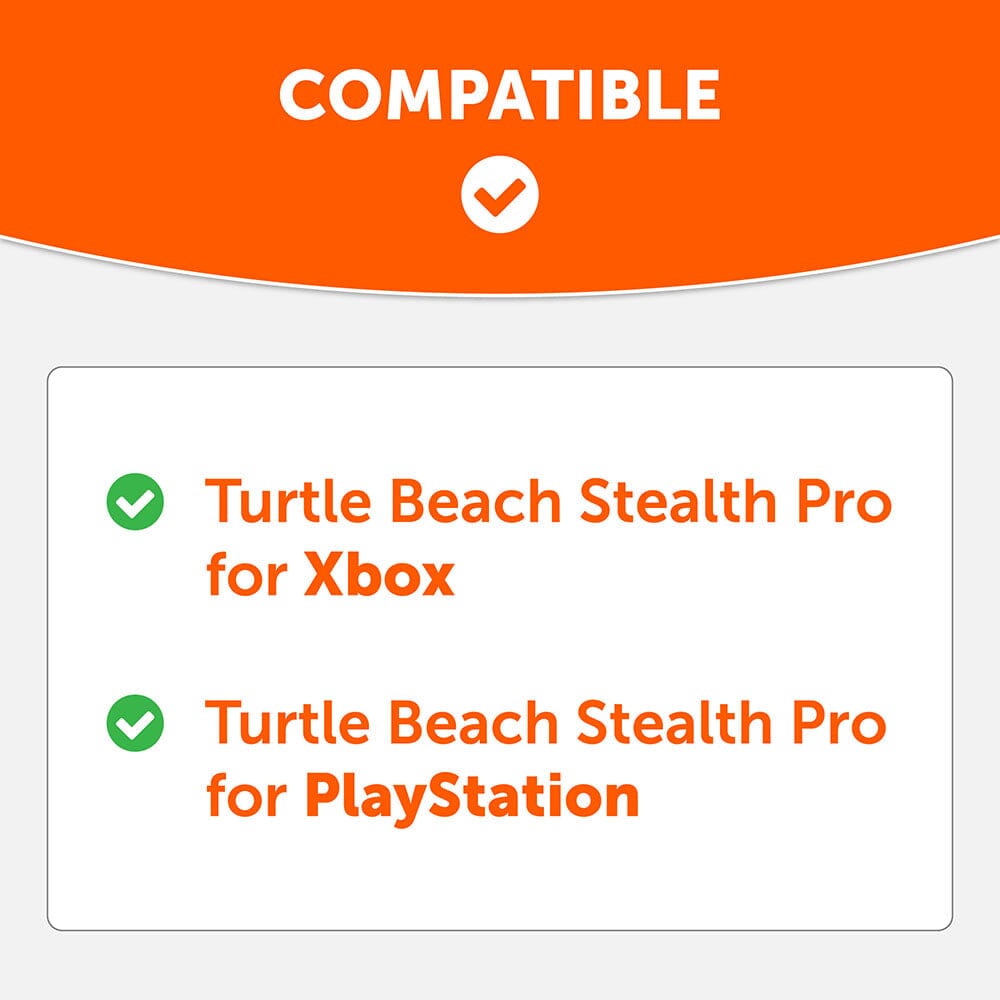Select the bold word PlayStation
This screenshot has width=1000, height=1000.
click(471, 795)
